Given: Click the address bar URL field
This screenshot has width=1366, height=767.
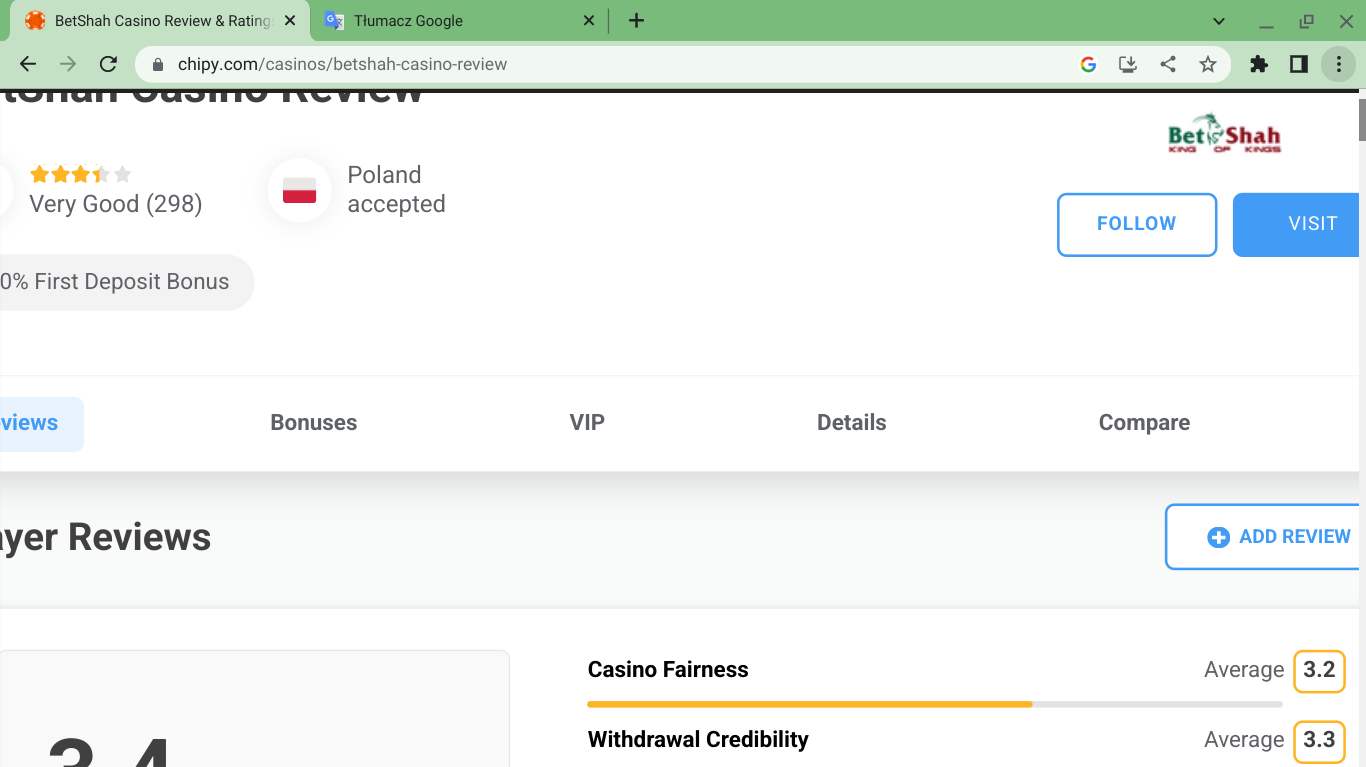Looking at the screenshot, I should pos(600,64).
